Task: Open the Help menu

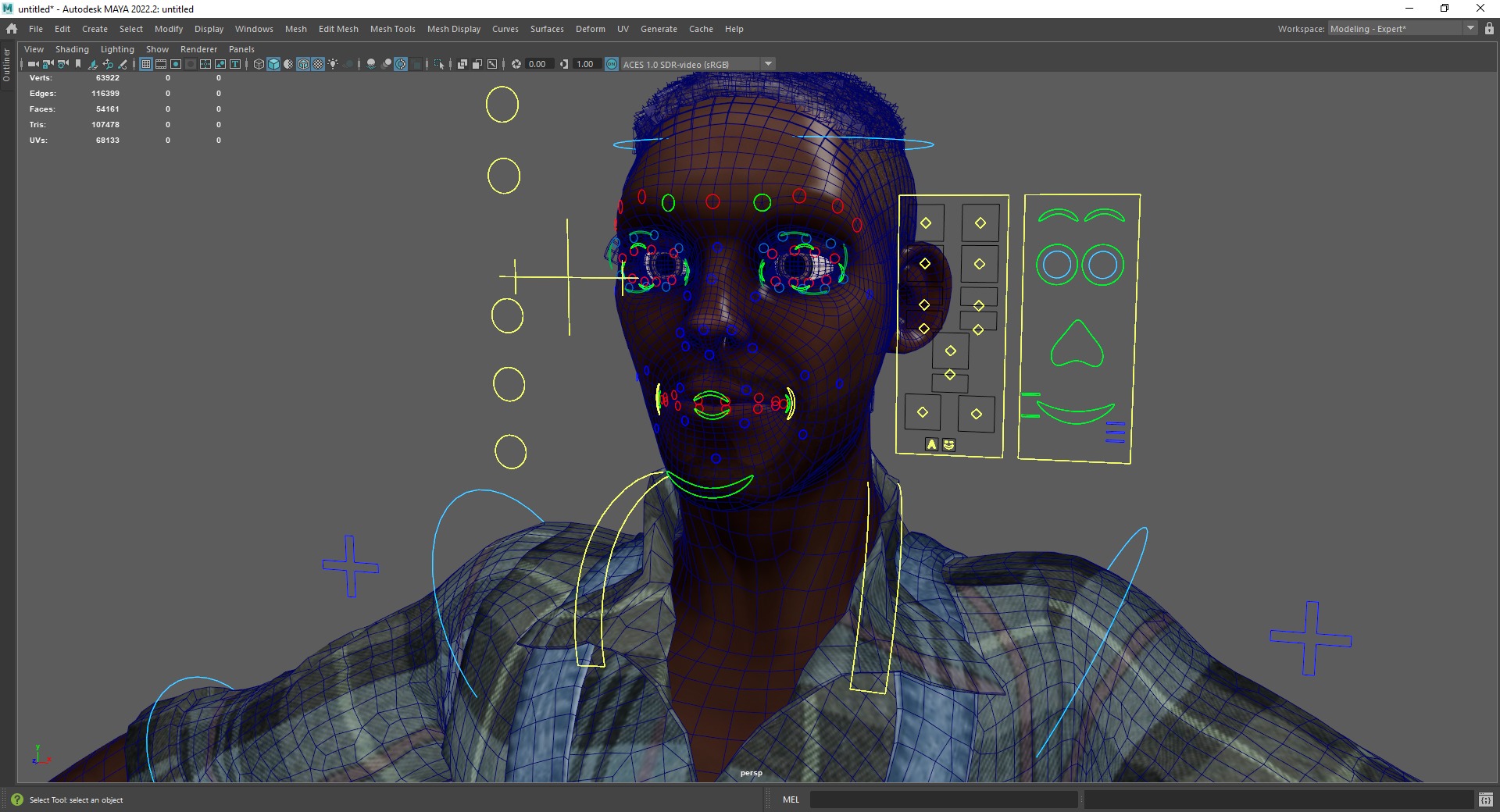Action: (734, 29)
